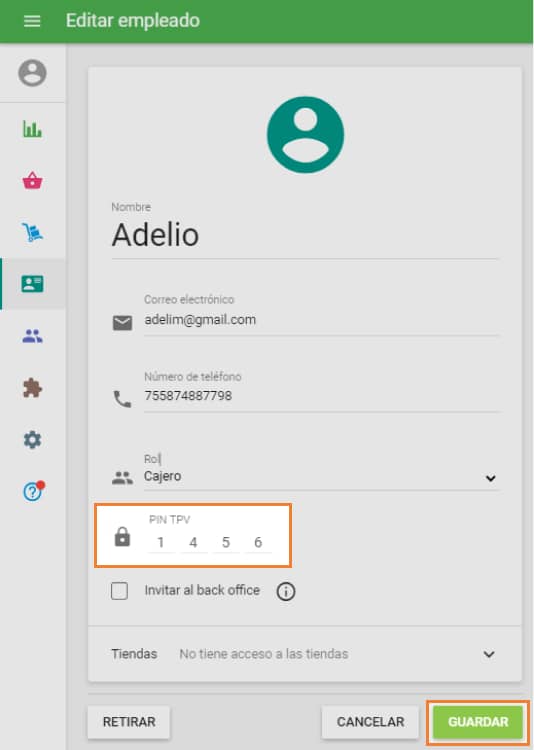Open the settings gear icon
The height and width of the screenshot is (750, 534).
[x=33, y=440]
